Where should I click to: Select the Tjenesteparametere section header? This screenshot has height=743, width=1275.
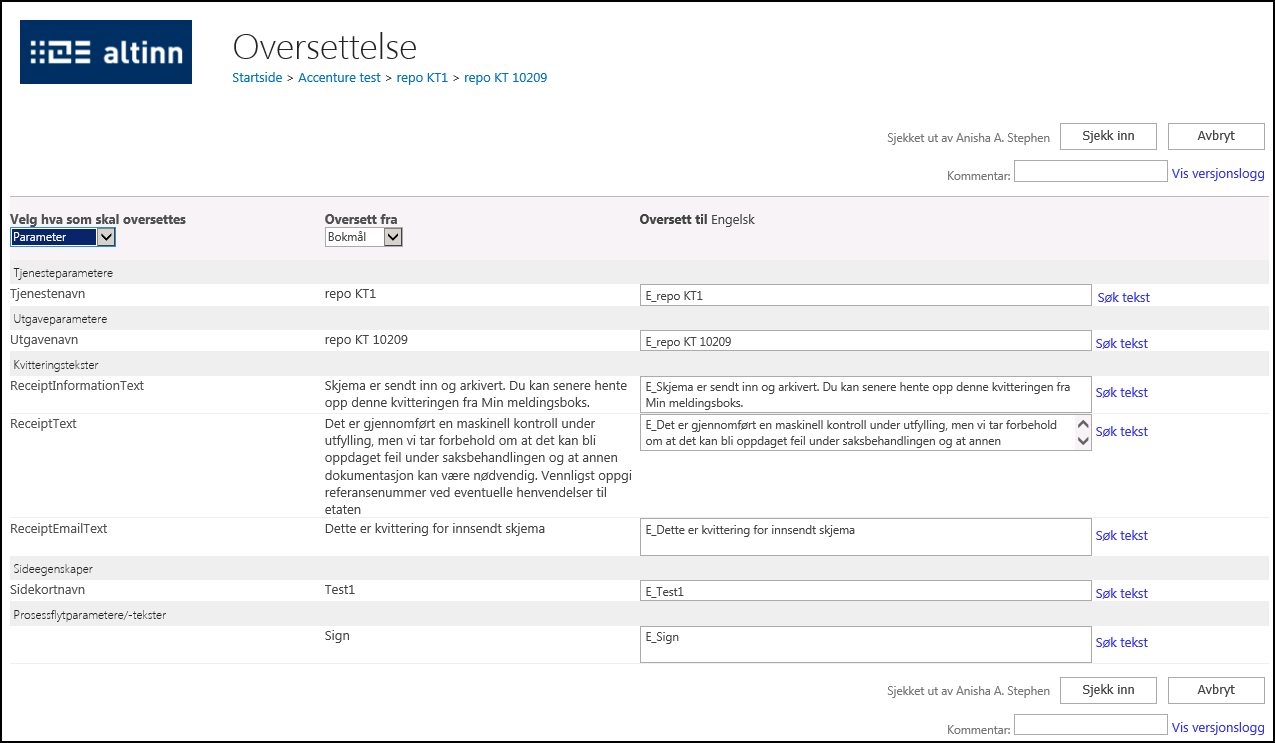(x=62, y=272)
